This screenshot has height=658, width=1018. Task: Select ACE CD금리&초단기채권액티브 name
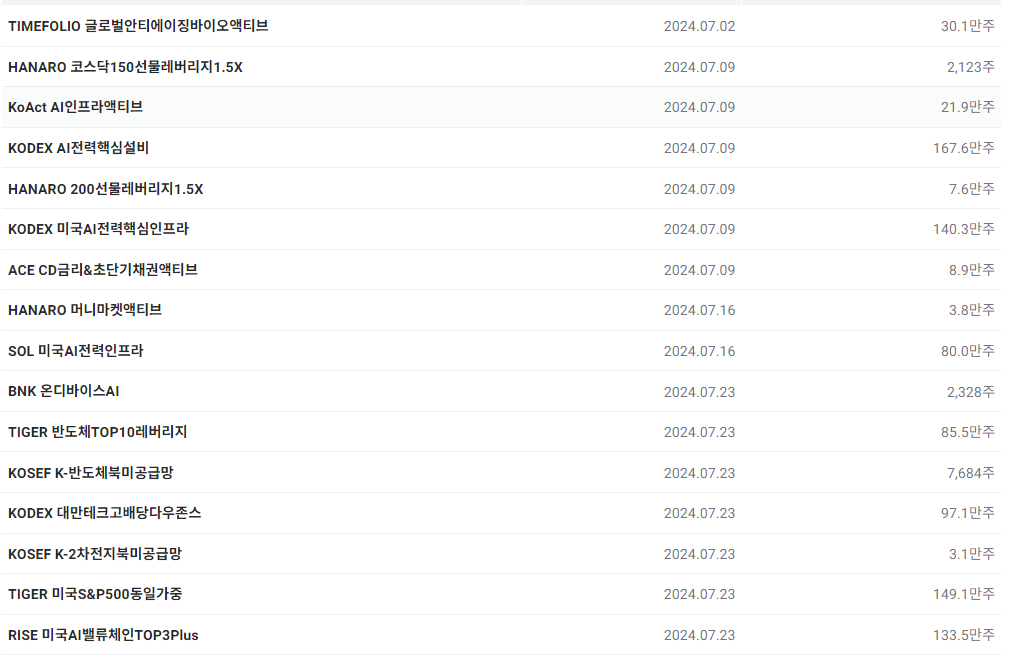tap(103, 270)
